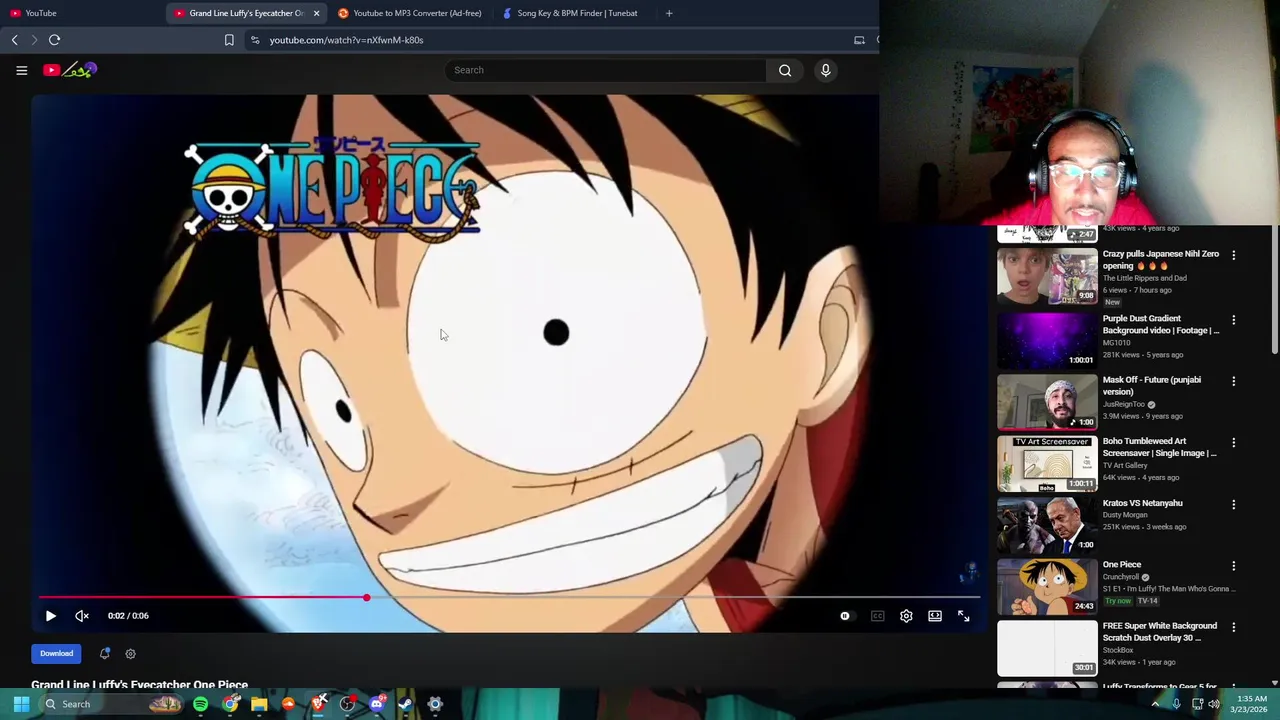Play the paused video
The image size is (1280, 720).
pos(50,616)
